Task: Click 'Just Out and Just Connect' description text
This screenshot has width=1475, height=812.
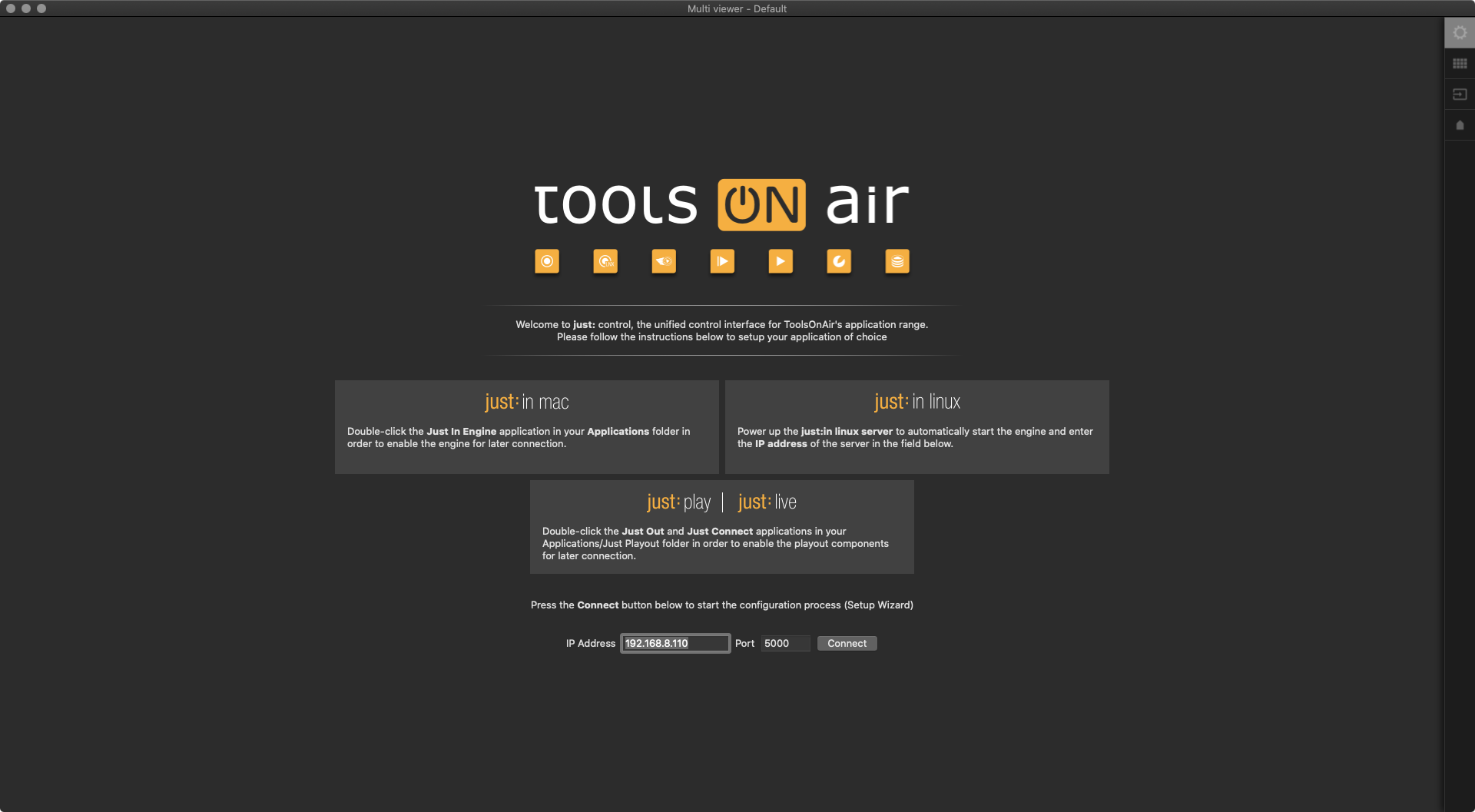Action: click(x=715, y=544)
